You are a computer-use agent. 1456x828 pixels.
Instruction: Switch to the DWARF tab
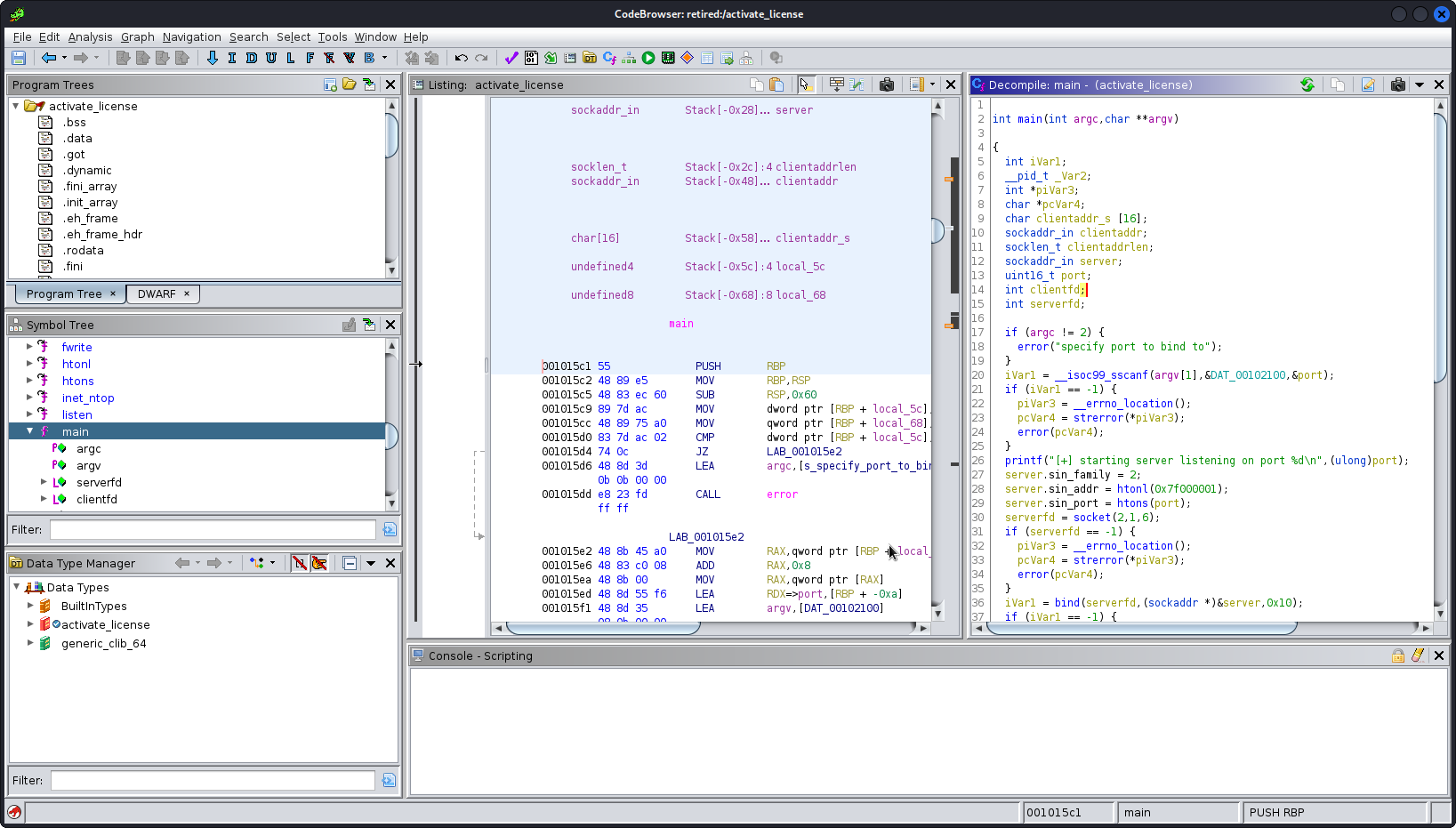point(157,293)
